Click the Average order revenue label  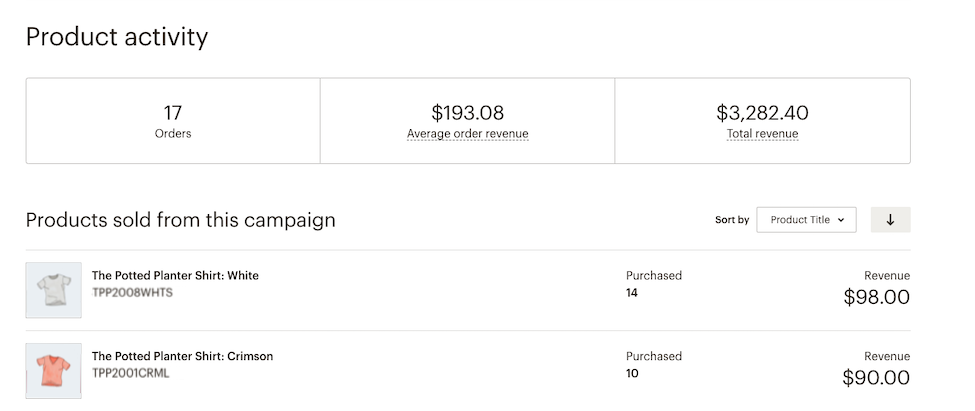(x=467, y=134)
